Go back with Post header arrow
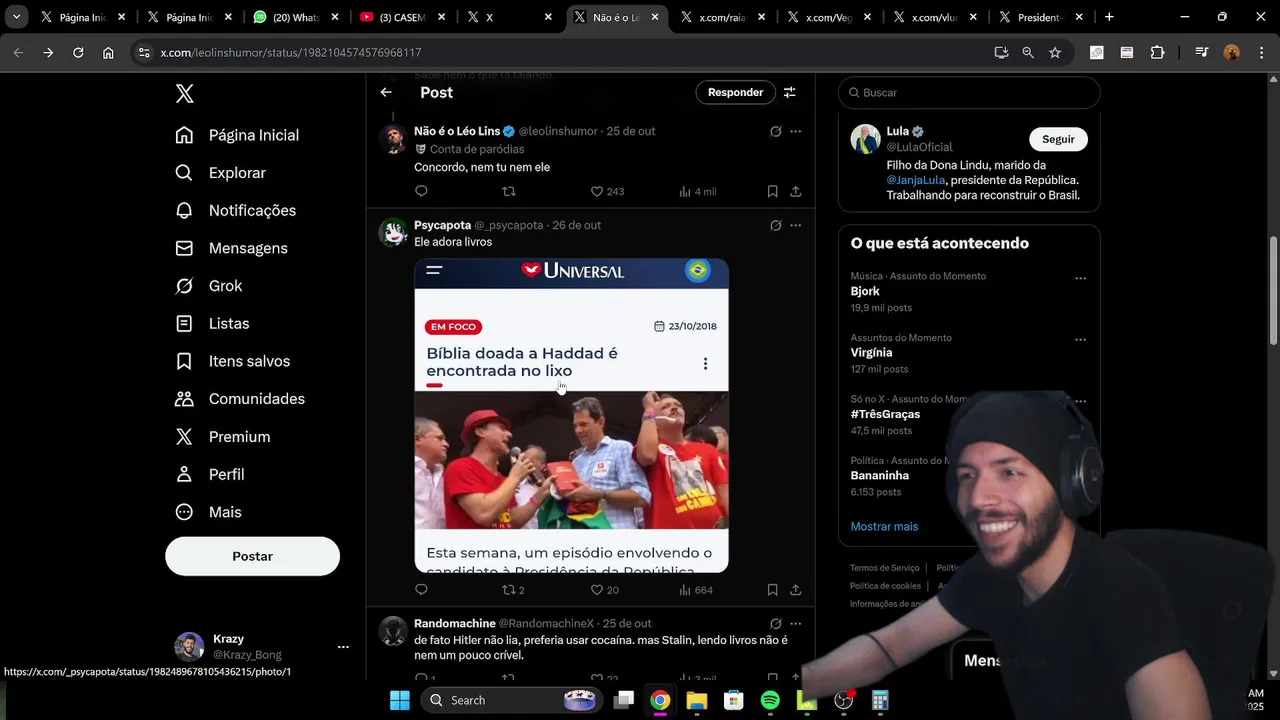1280x720 pixels. coord(386,92)
